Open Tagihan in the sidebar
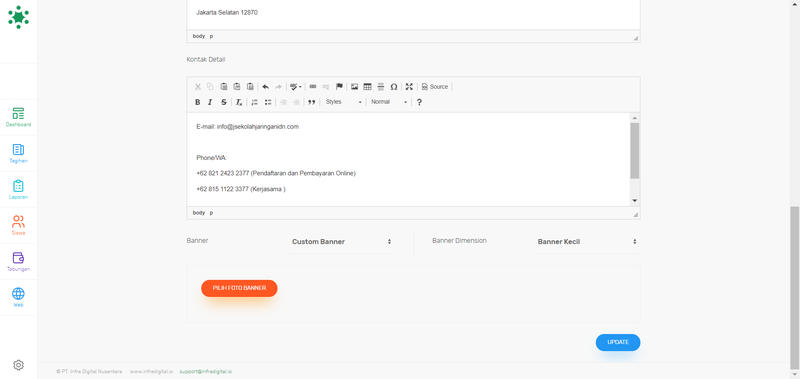The image size is (800, 379). point(18,154)
